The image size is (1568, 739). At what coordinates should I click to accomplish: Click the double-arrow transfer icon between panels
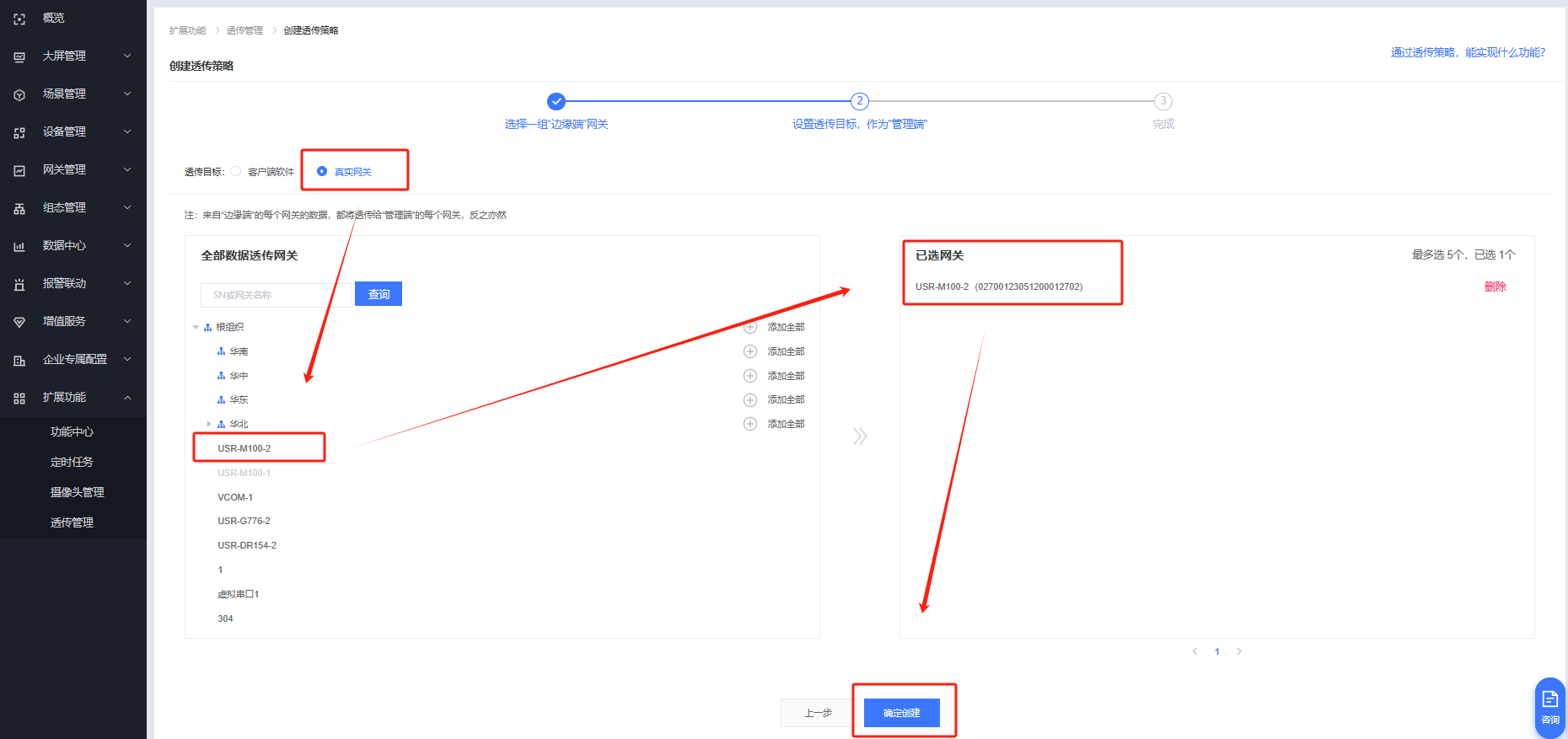click(x=859, y=436)
